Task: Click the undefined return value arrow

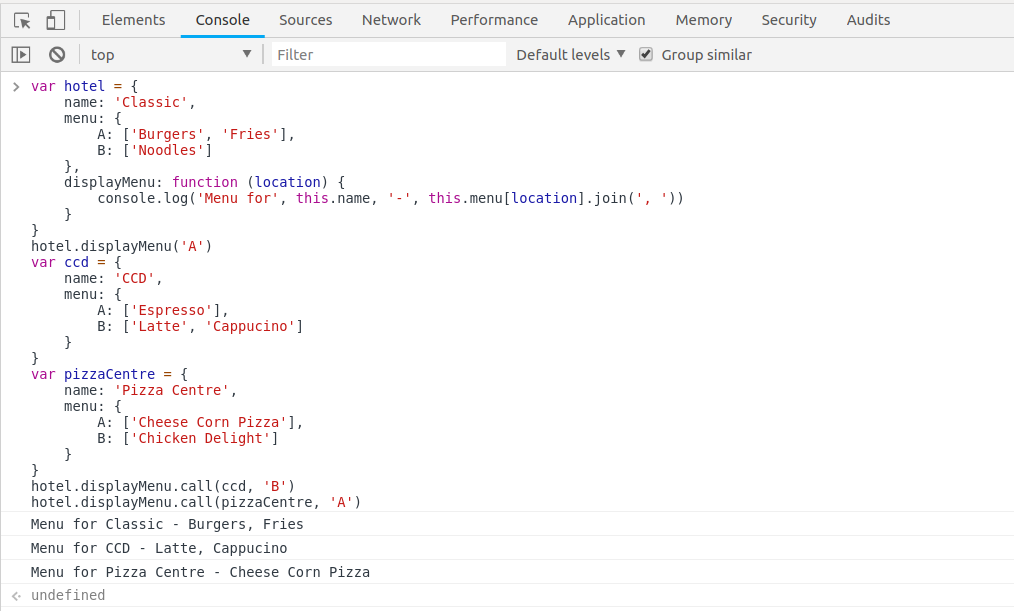Action: coord(15,596)
